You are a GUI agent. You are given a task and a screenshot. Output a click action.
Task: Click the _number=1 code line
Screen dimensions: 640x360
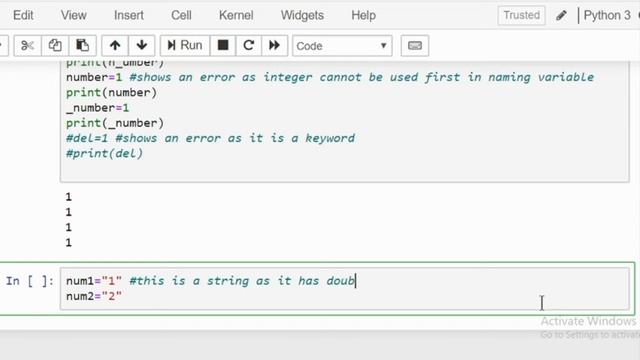pos(98,108)
